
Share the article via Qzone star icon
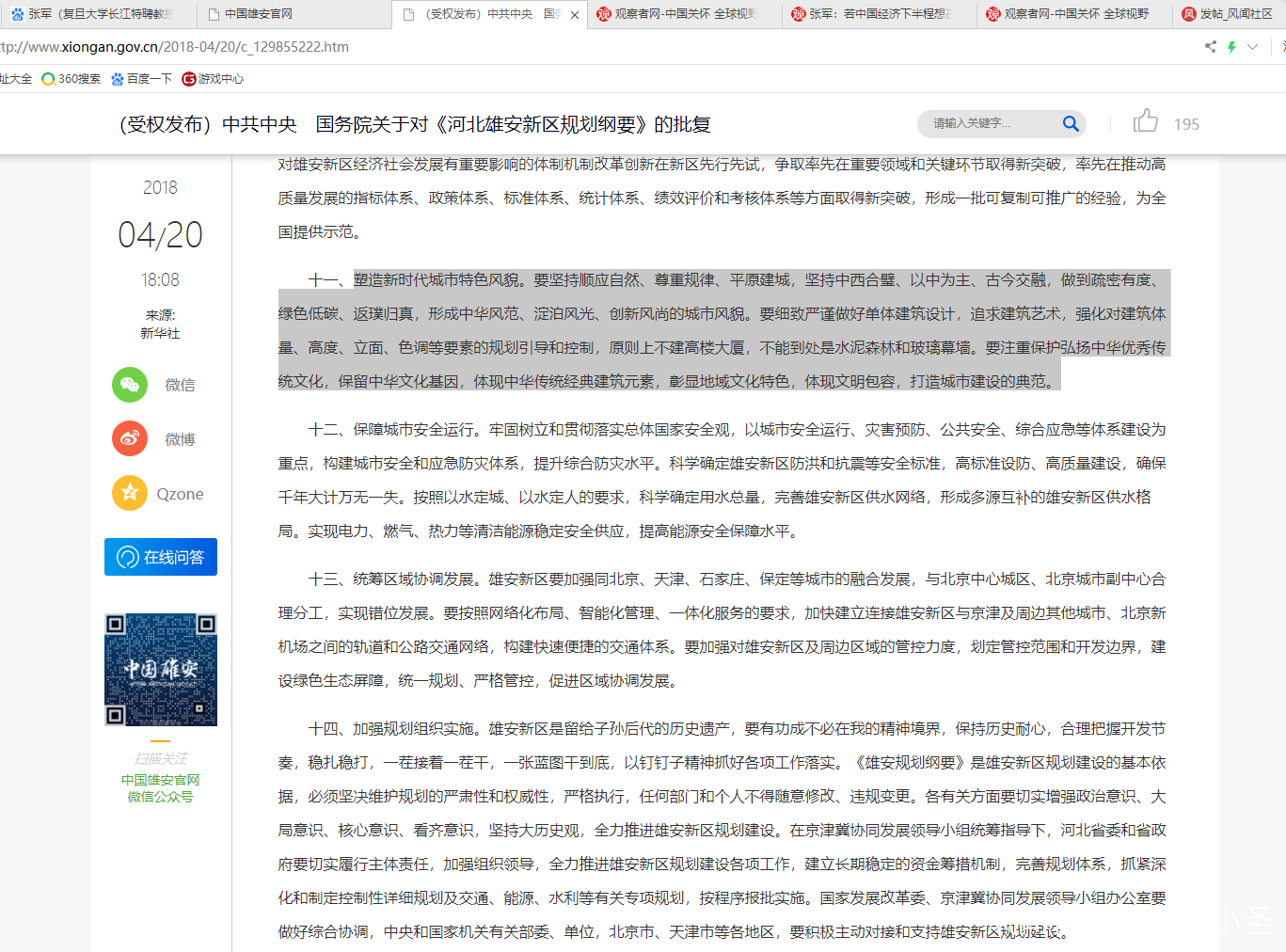click(130, 493)
